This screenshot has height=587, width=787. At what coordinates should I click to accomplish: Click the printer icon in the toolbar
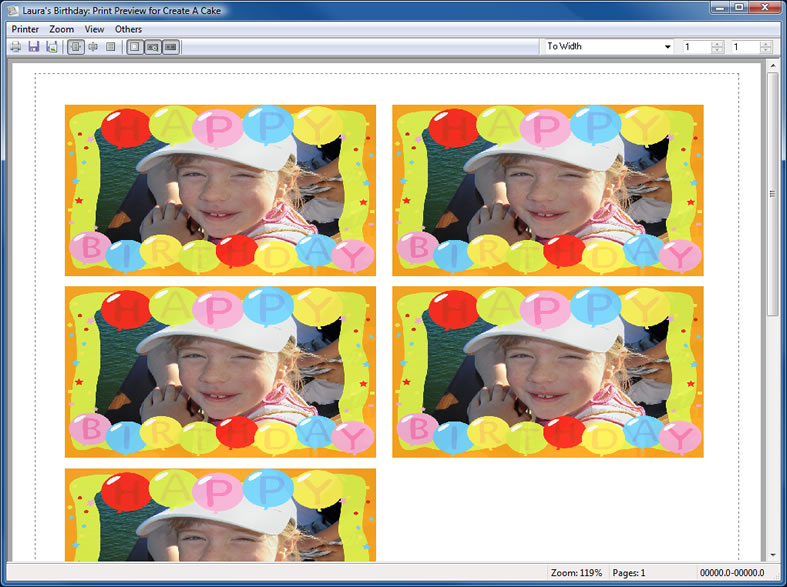[16, 47]
